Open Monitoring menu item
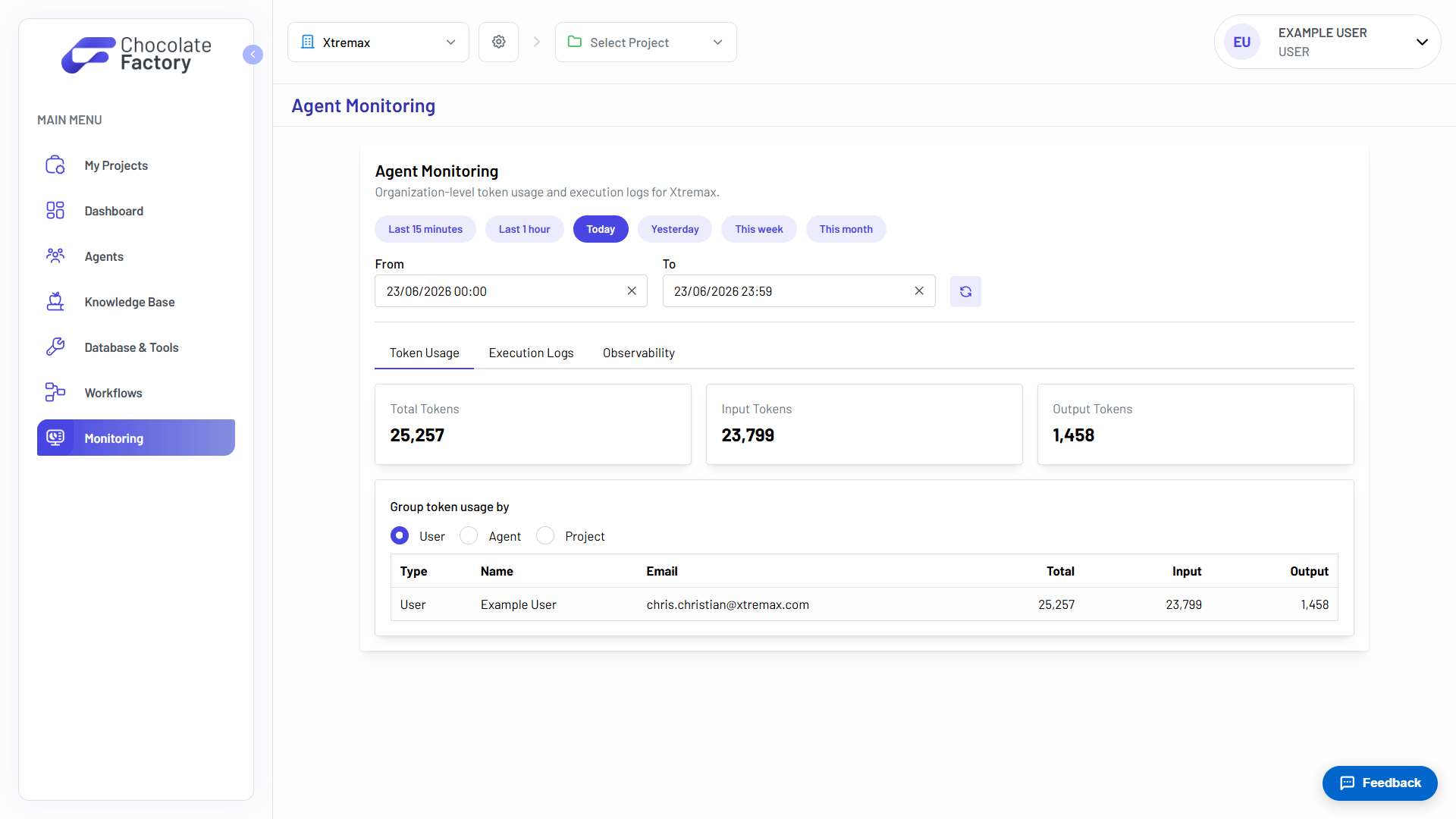The width and height of the screenshot is (1456, 819). (136, 438)
